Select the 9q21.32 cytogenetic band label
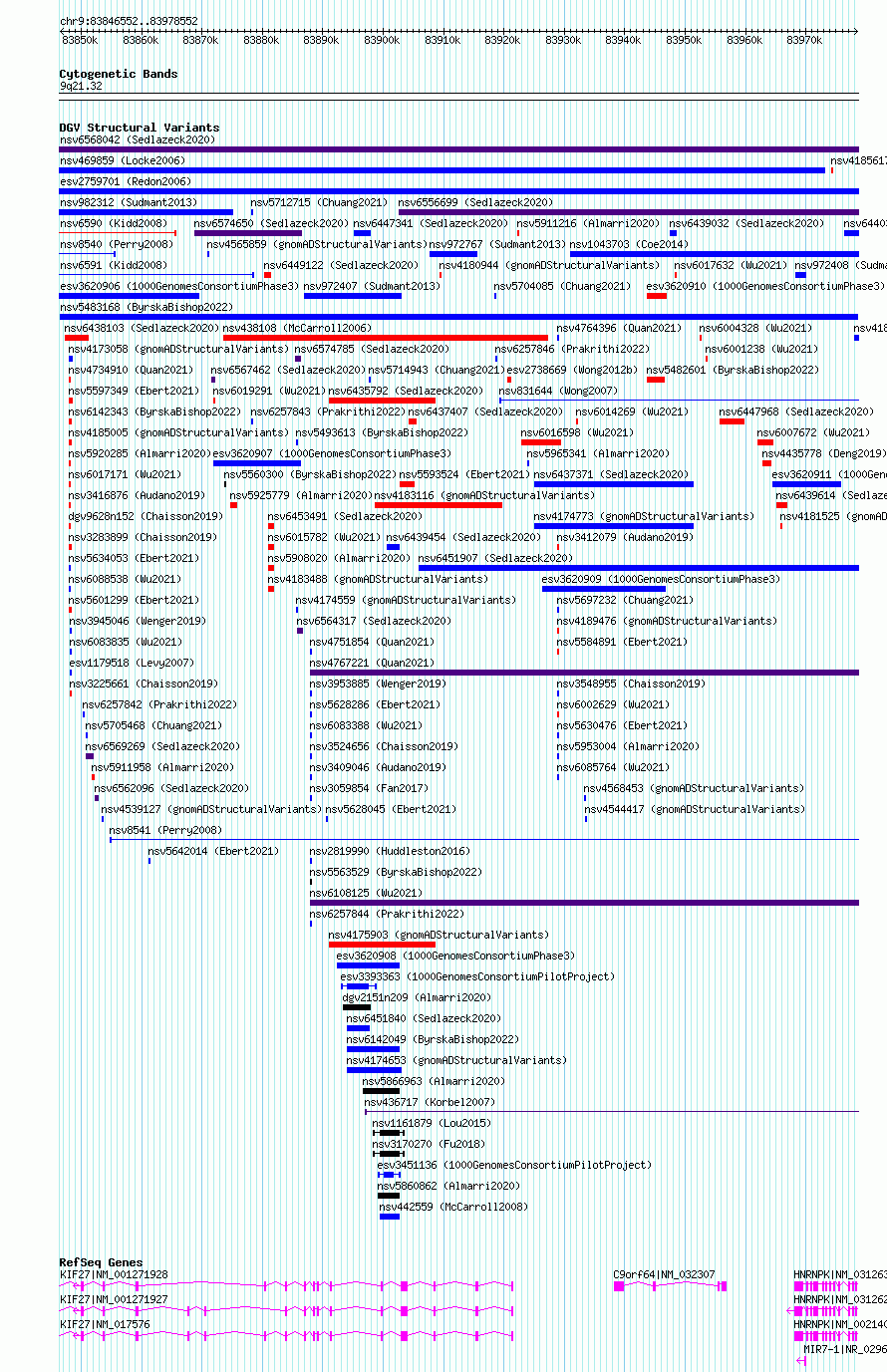 pos(80,86)
